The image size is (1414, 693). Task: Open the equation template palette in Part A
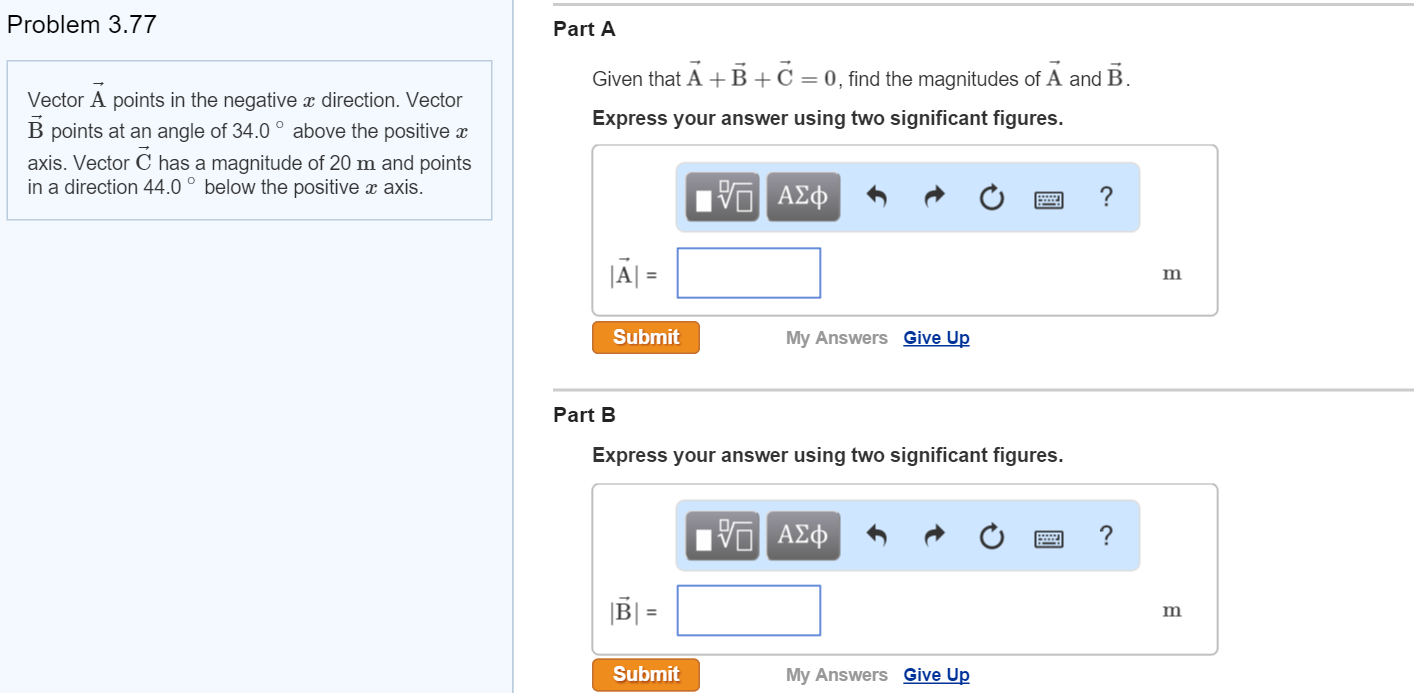719,197
